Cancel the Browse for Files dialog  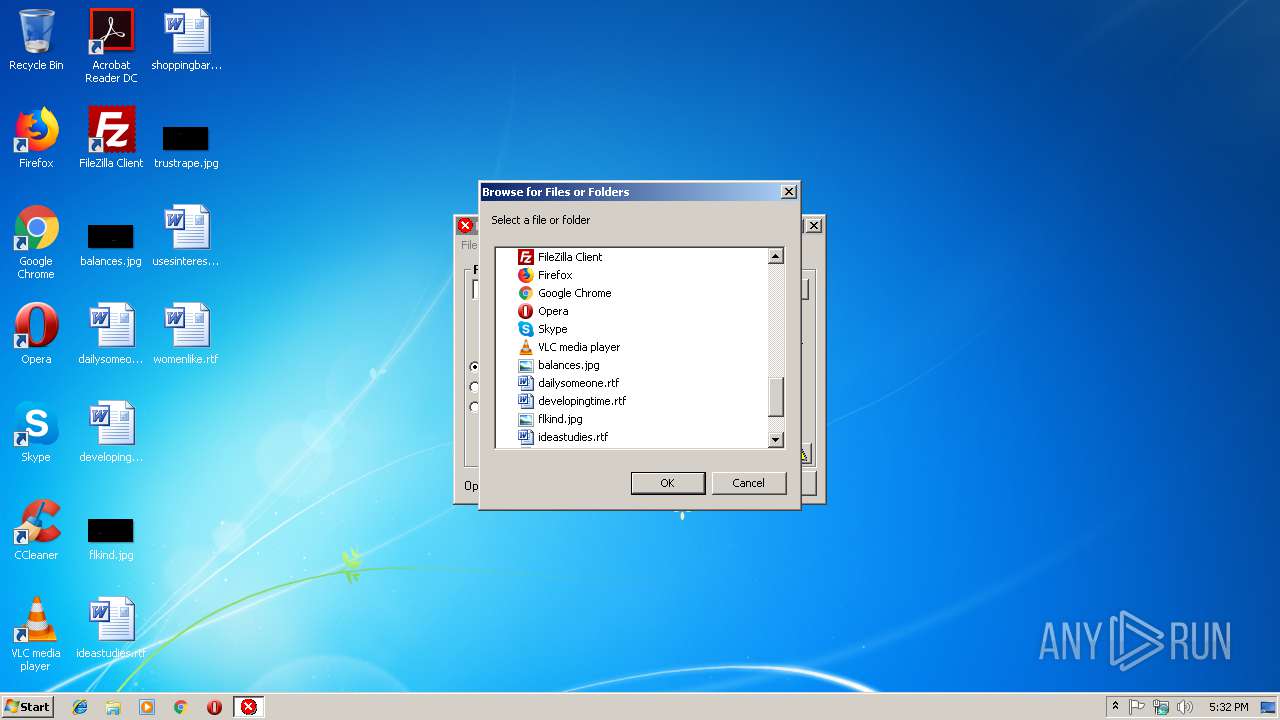pos(748,483)
